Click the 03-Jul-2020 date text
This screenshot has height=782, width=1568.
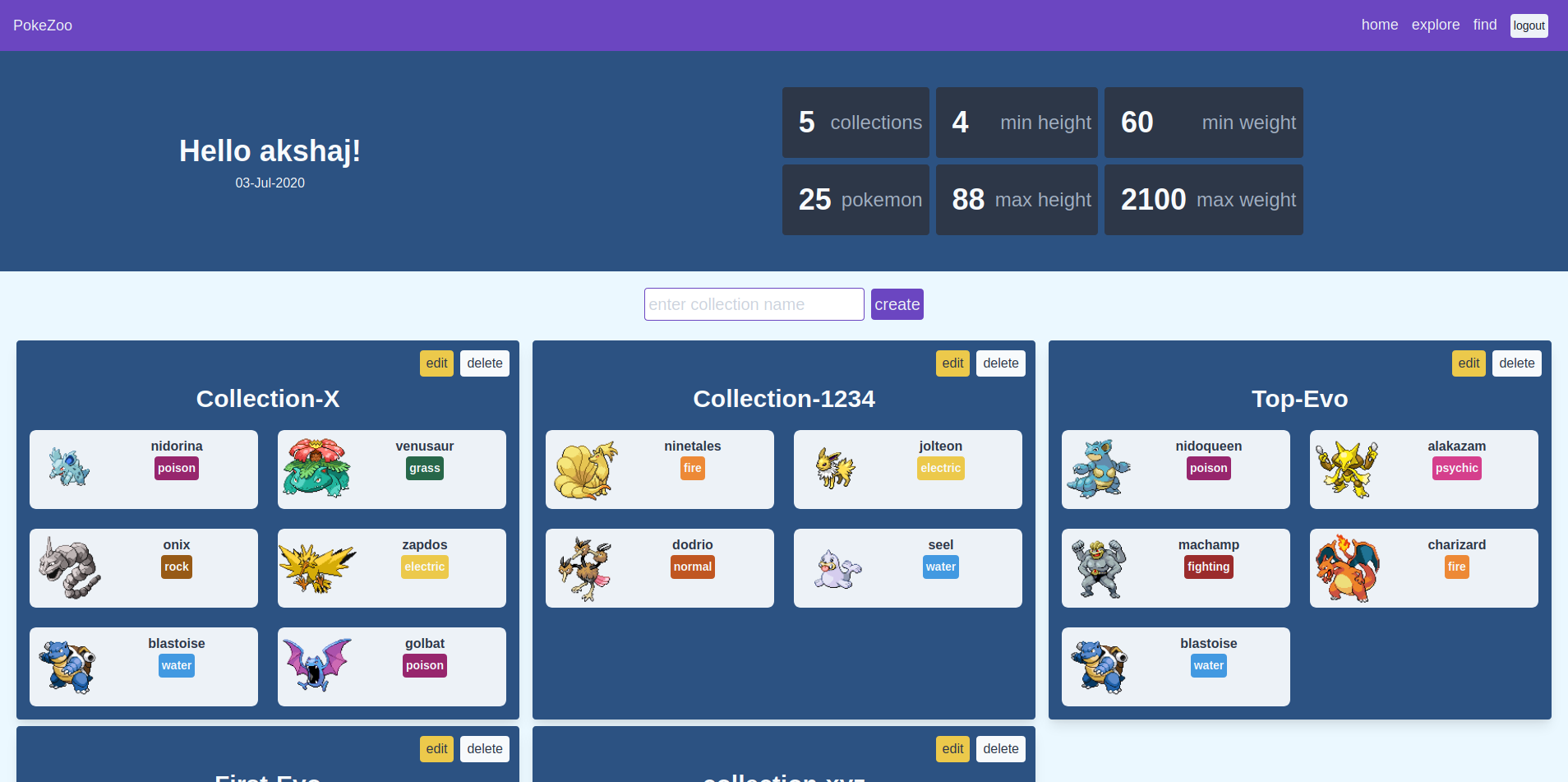click(270, 183)
